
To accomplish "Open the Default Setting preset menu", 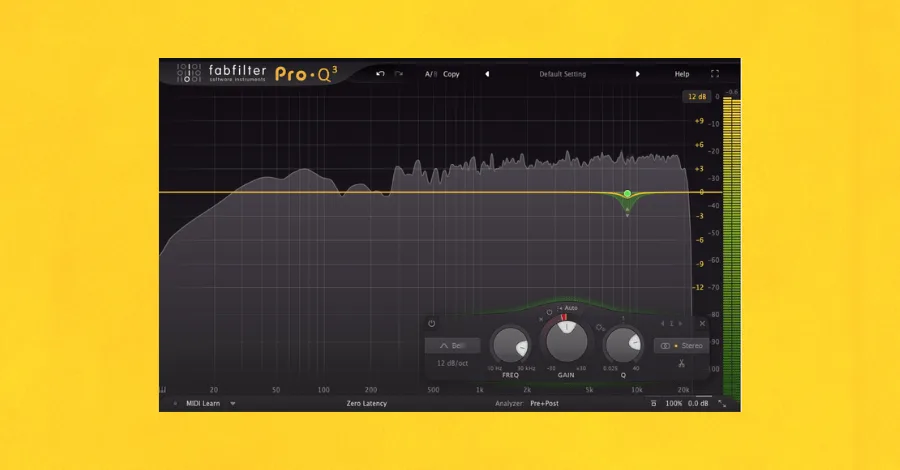I will point(562,74).
